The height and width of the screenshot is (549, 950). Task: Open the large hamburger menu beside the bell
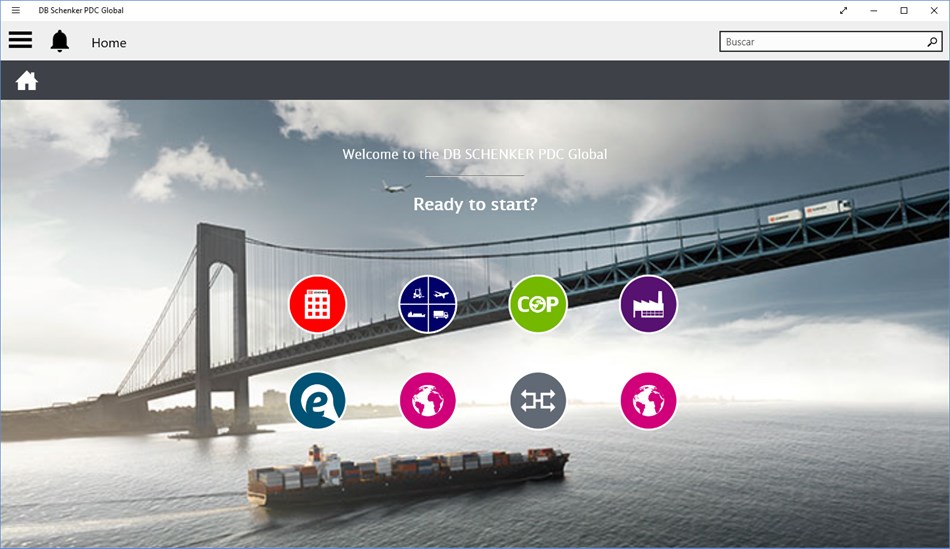pyautogui.click(x=20, y=40)
